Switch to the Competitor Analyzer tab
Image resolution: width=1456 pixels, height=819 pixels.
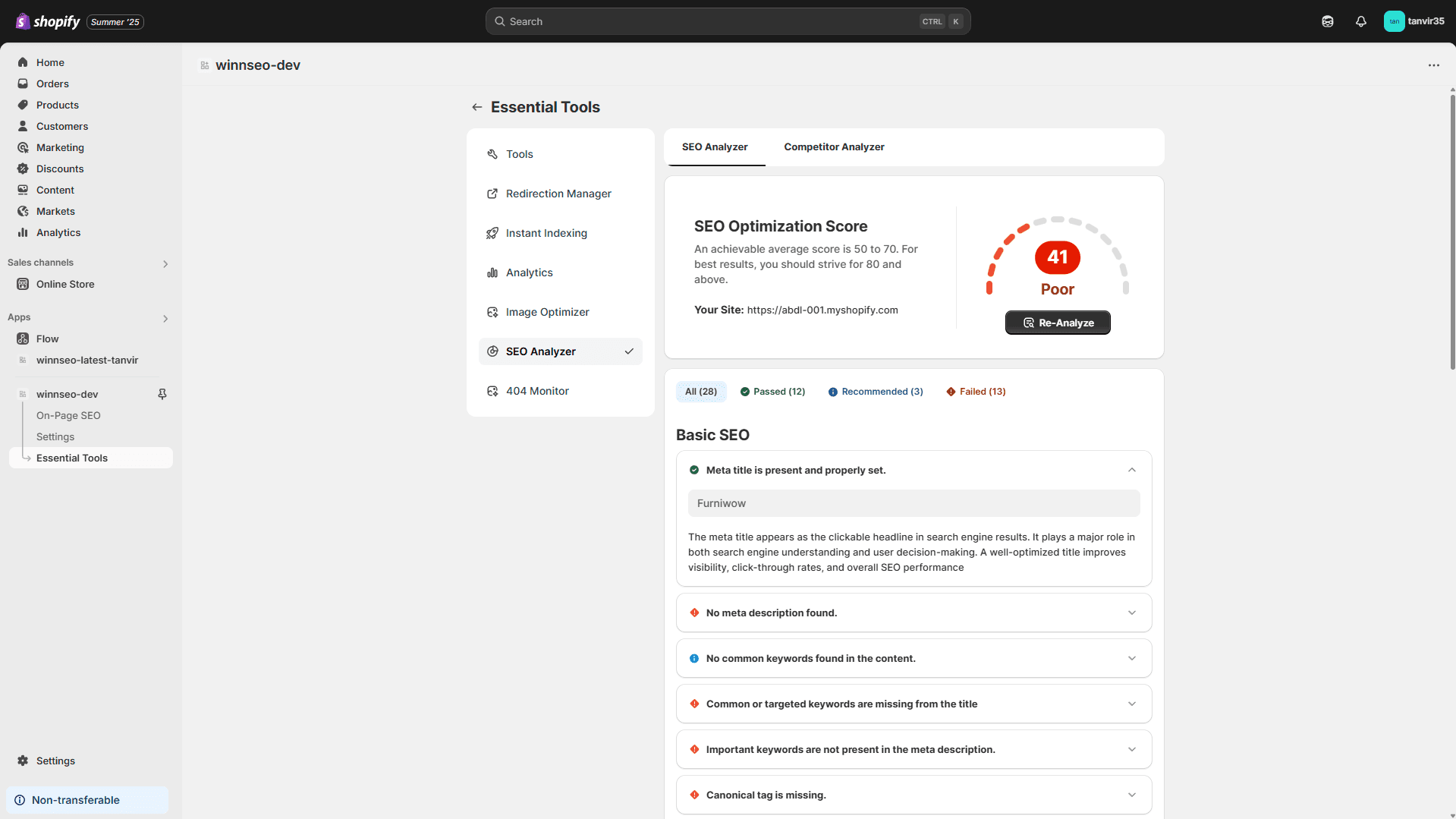pyautogui.click(x=834, y=146)
